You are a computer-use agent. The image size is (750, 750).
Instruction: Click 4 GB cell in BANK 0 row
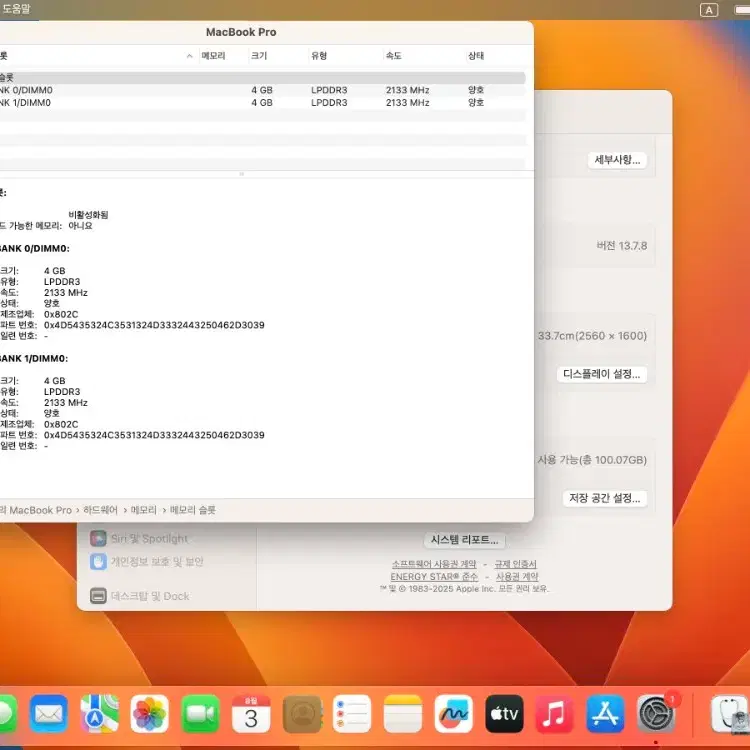point(262,90)
